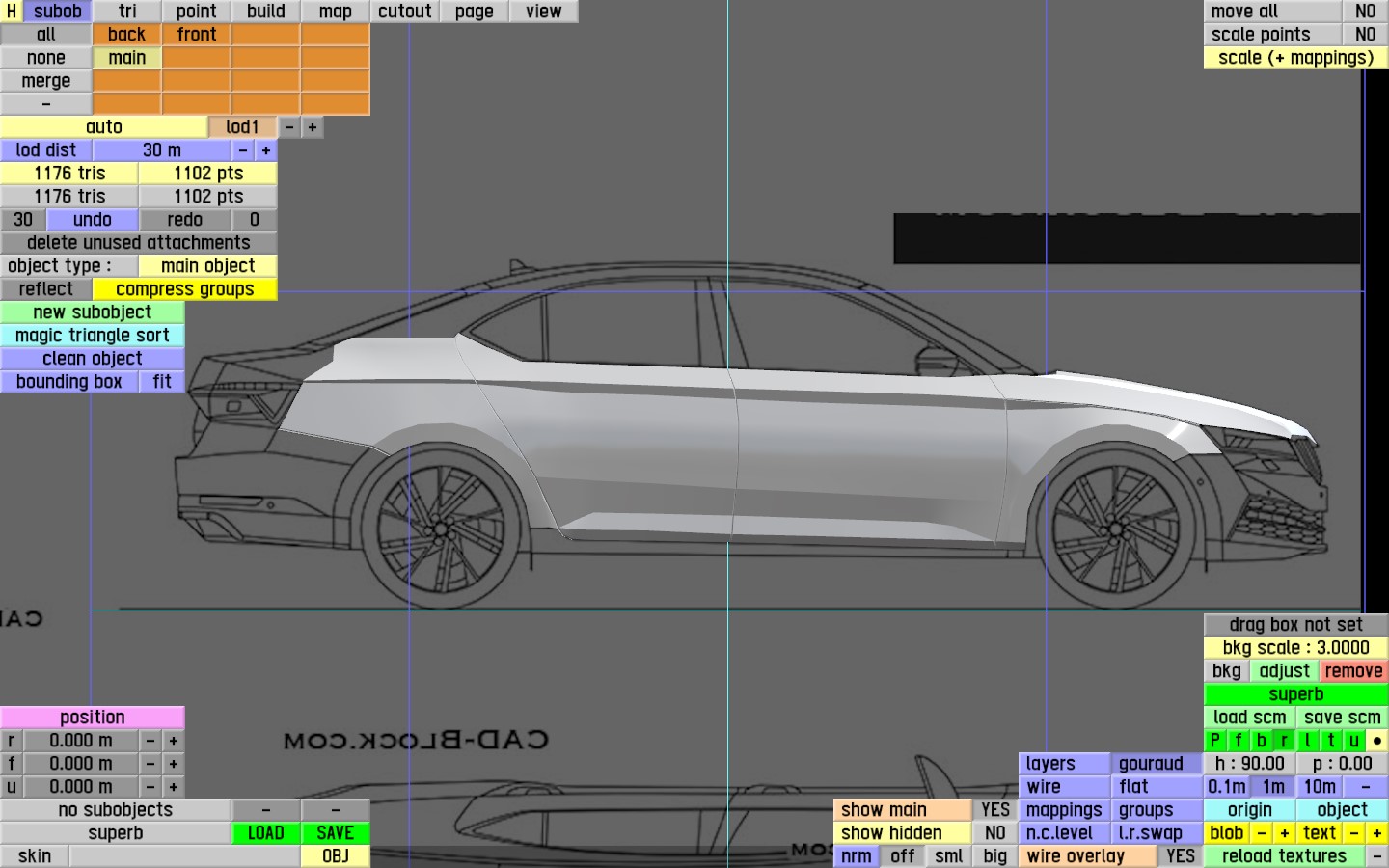This screenshot has width=1389, height=868.
Task: Switch to the cutout tab
Action: [405, 12]
